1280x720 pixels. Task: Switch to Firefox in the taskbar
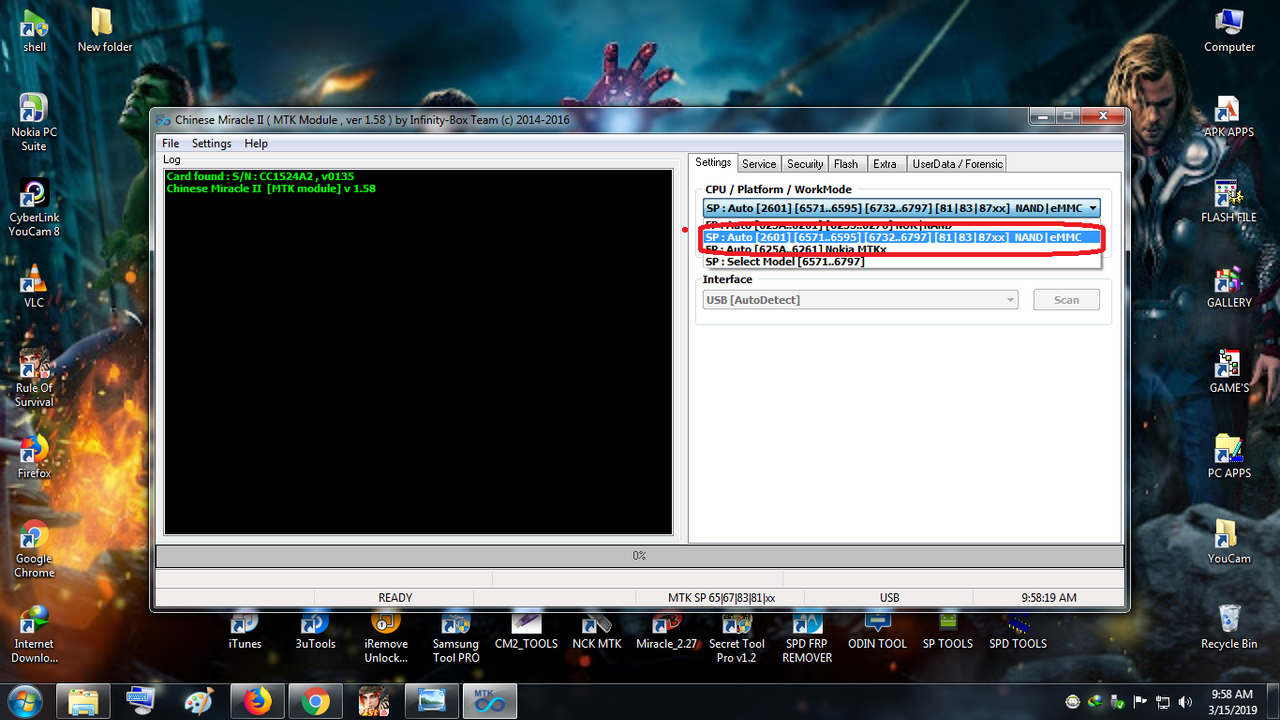(x=257, y=701)
